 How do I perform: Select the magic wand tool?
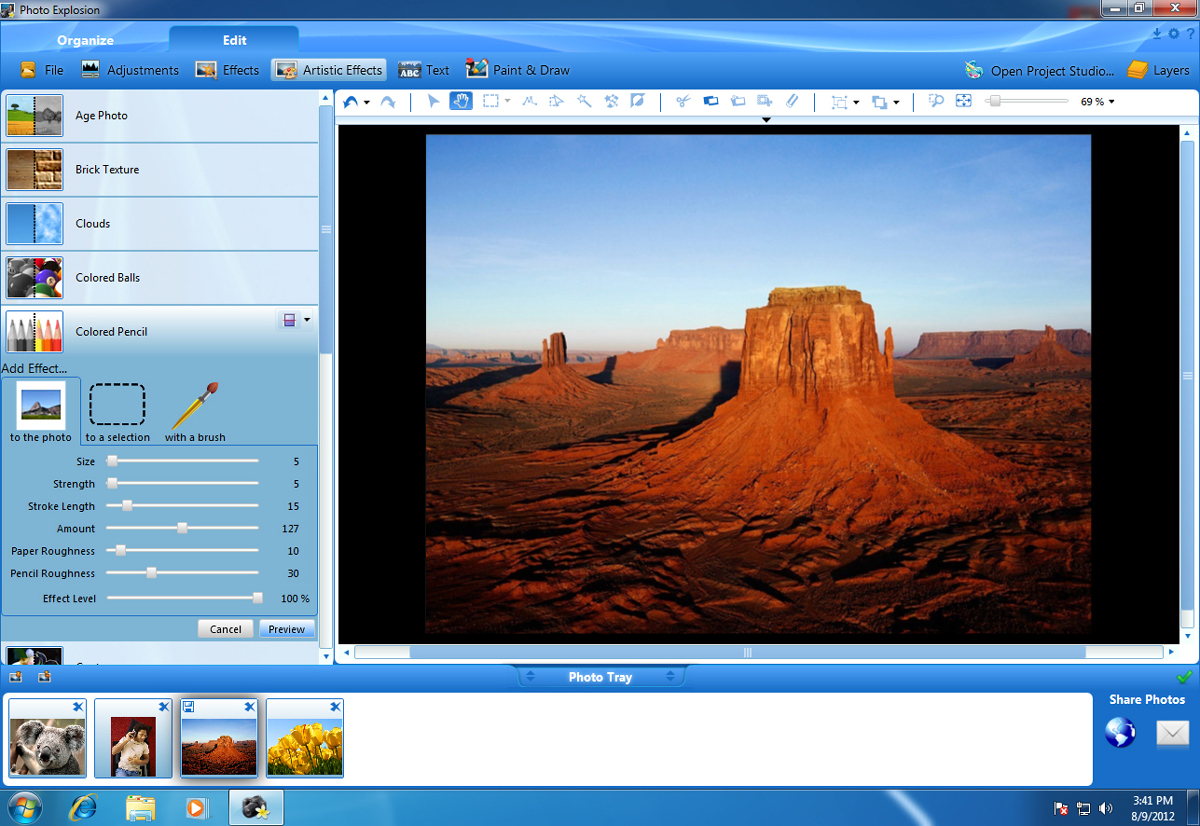point(584,101)
